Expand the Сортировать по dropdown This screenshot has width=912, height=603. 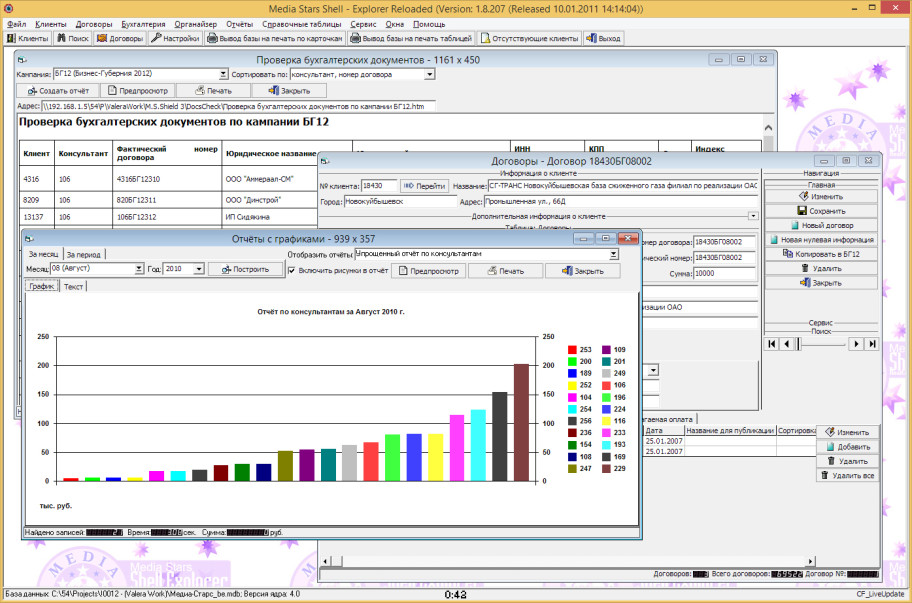pos(429,74)
